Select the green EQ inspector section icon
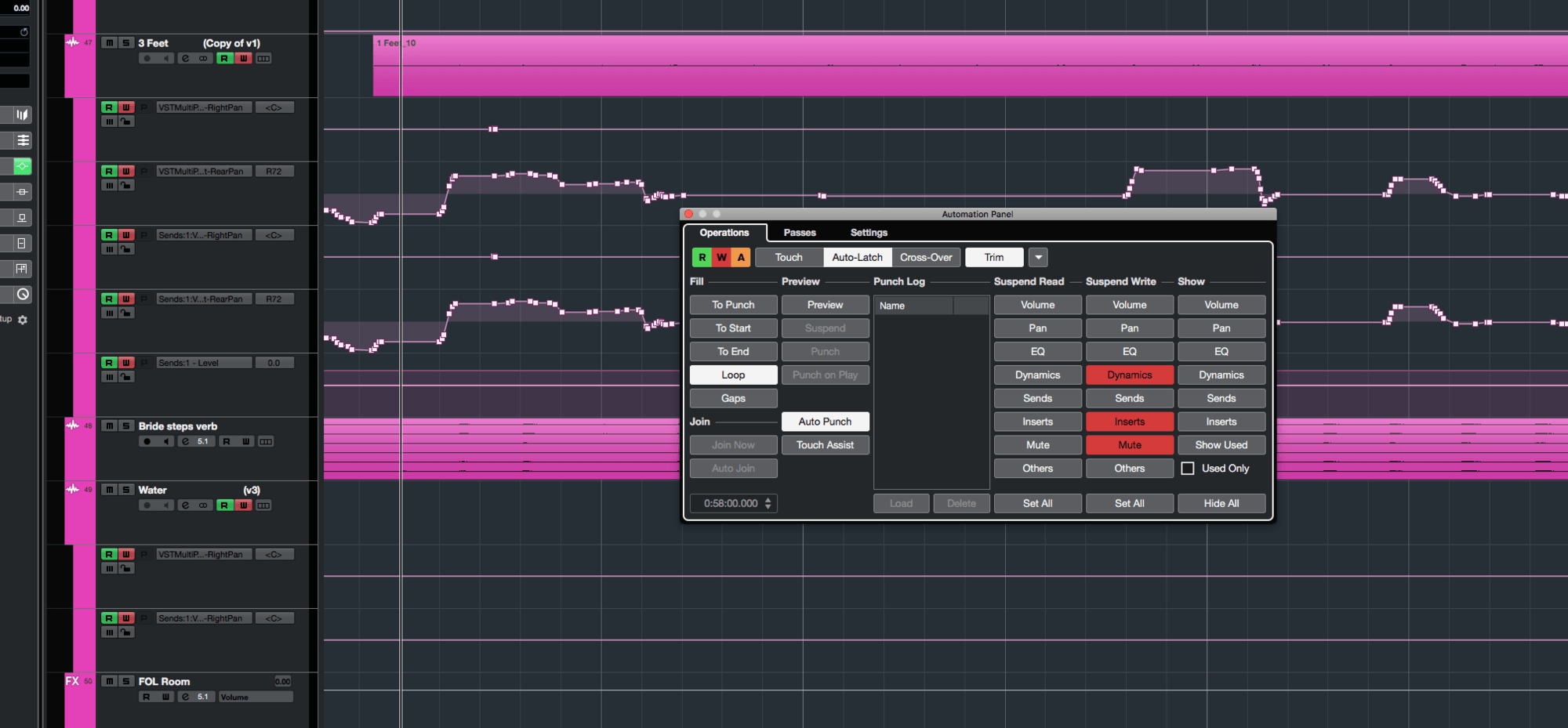The width and height of the screenshot is (1568, 728). click(x=22, y=166)
